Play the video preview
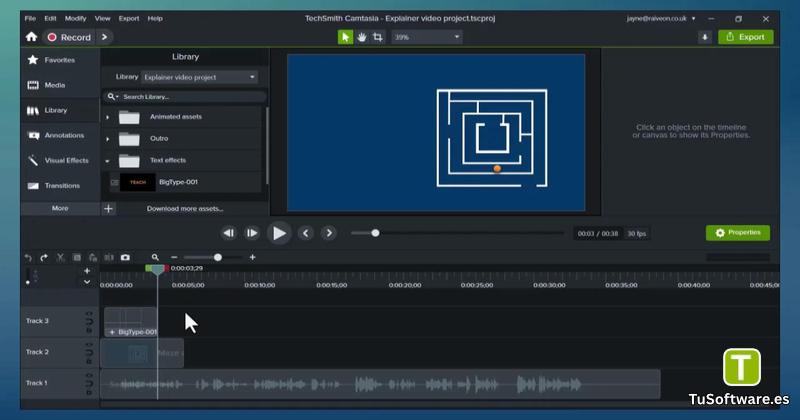The width and height of the screenshot is (800, 420). point(279,233)
